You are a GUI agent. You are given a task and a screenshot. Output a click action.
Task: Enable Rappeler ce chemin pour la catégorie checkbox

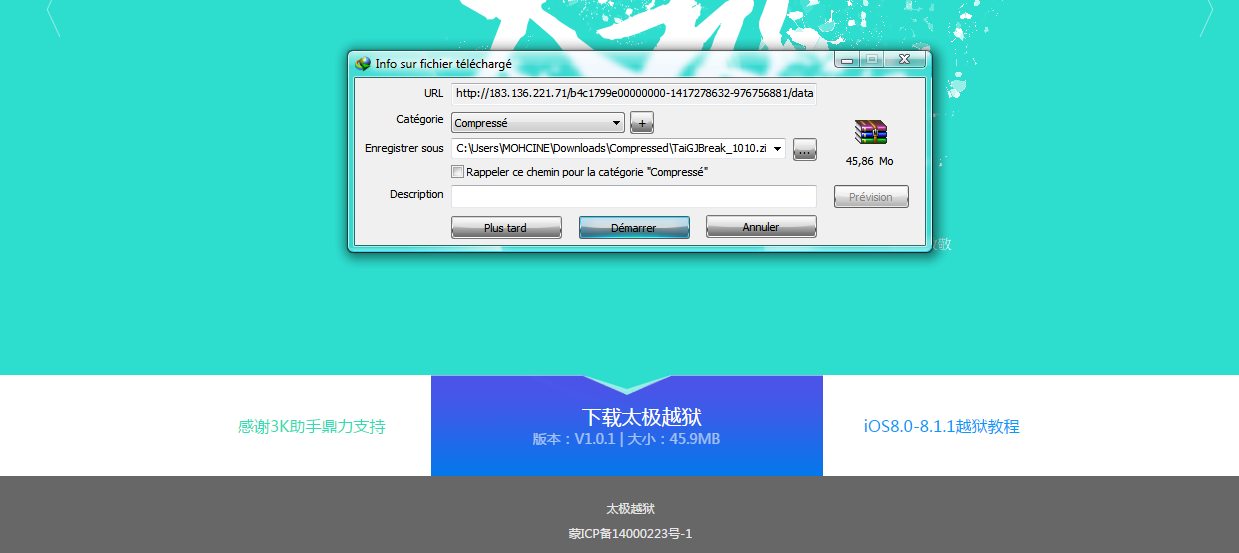pyautogui.click(x=458, y=172)
